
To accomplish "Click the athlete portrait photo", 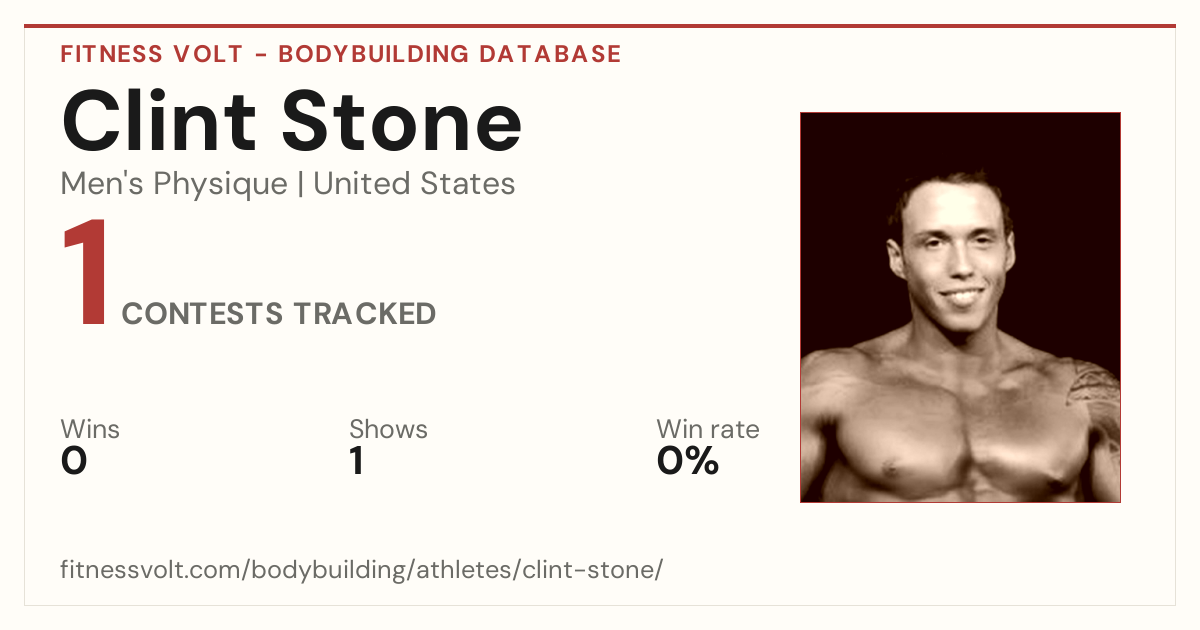I will coord(960,307).
